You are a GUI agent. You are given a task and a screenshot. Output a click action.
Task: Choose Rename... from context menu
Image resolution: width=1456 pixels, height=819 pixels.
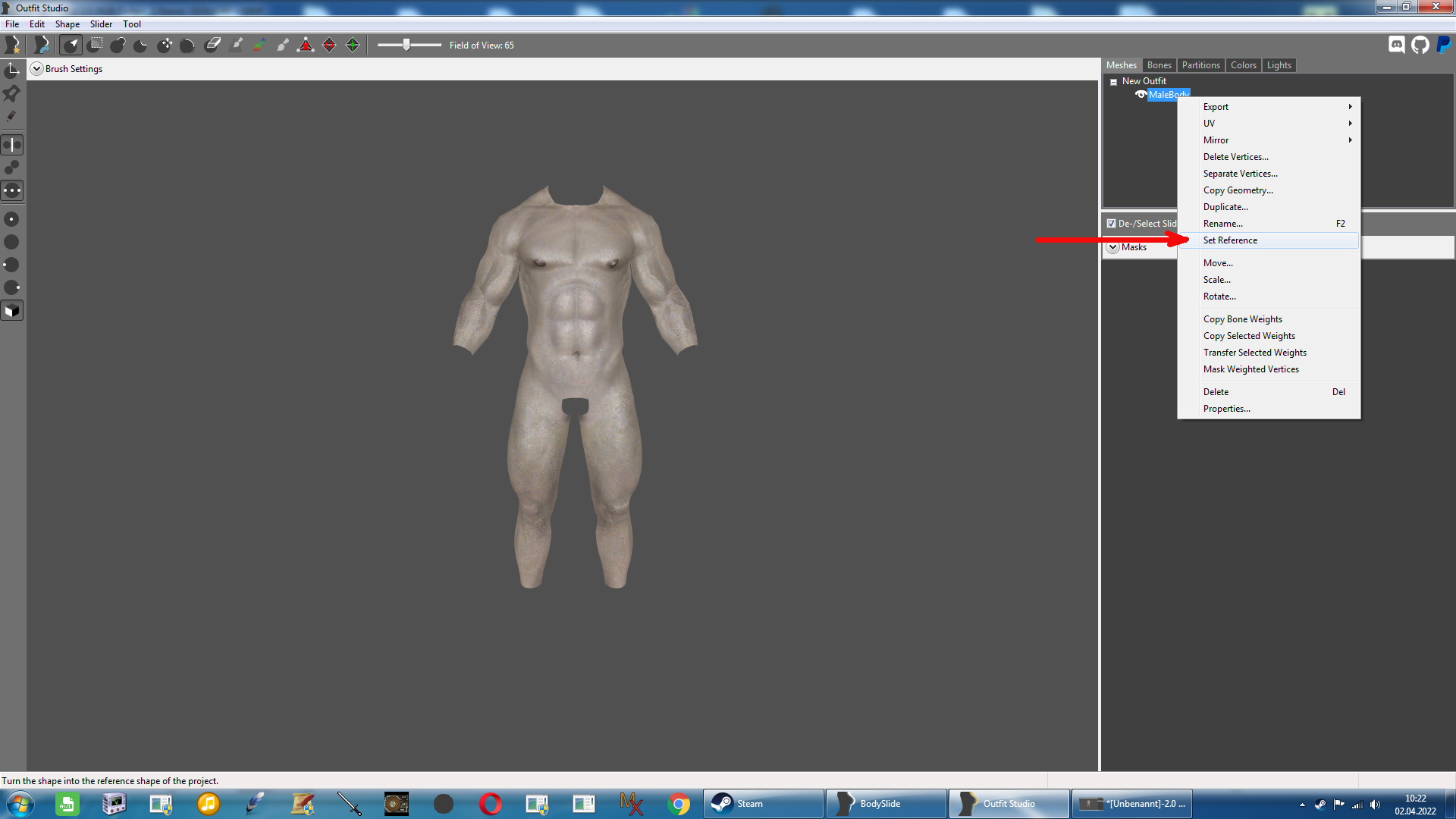(1269, 224)
